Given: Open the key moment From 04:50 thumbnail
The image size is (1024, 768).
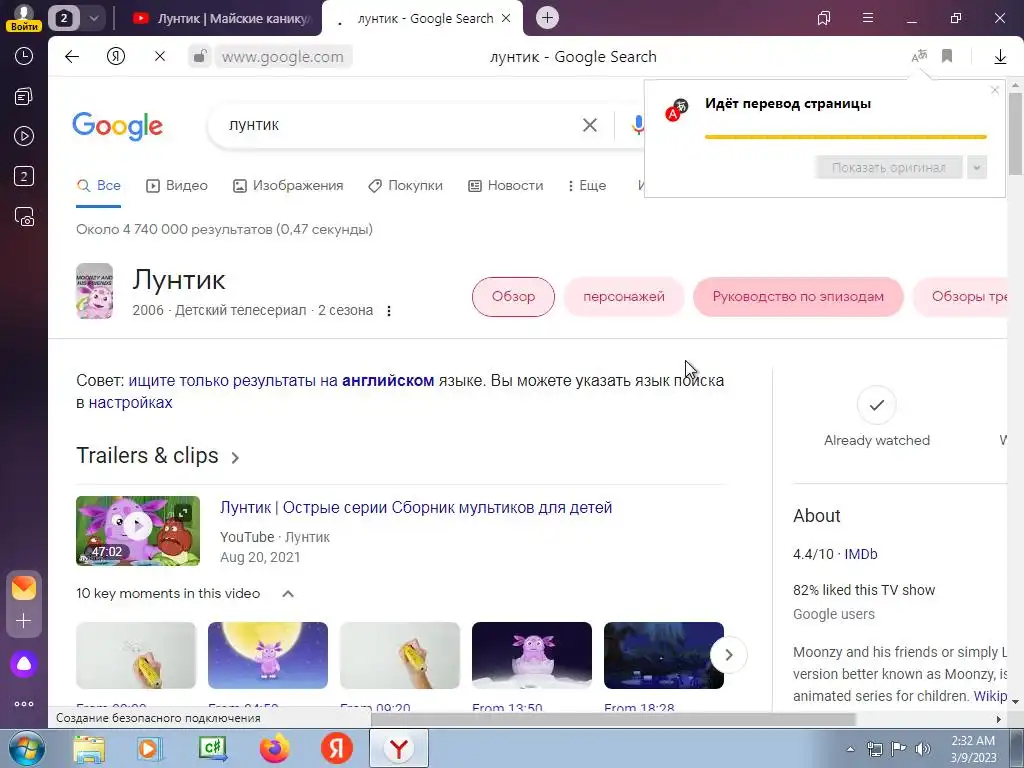Looking at the screenshot, I should [x=268, y=655].
